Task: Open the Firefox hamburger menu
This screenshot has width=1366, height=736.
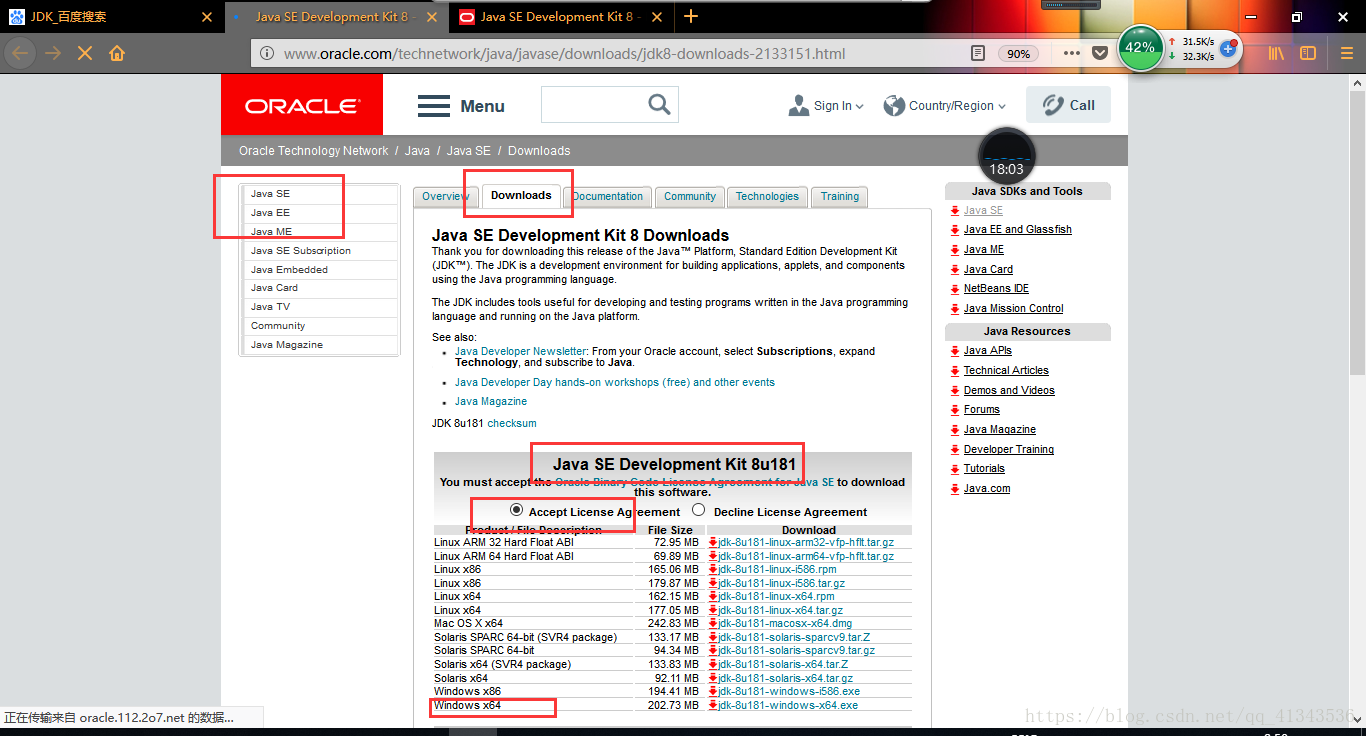Action: (1347, 53)
